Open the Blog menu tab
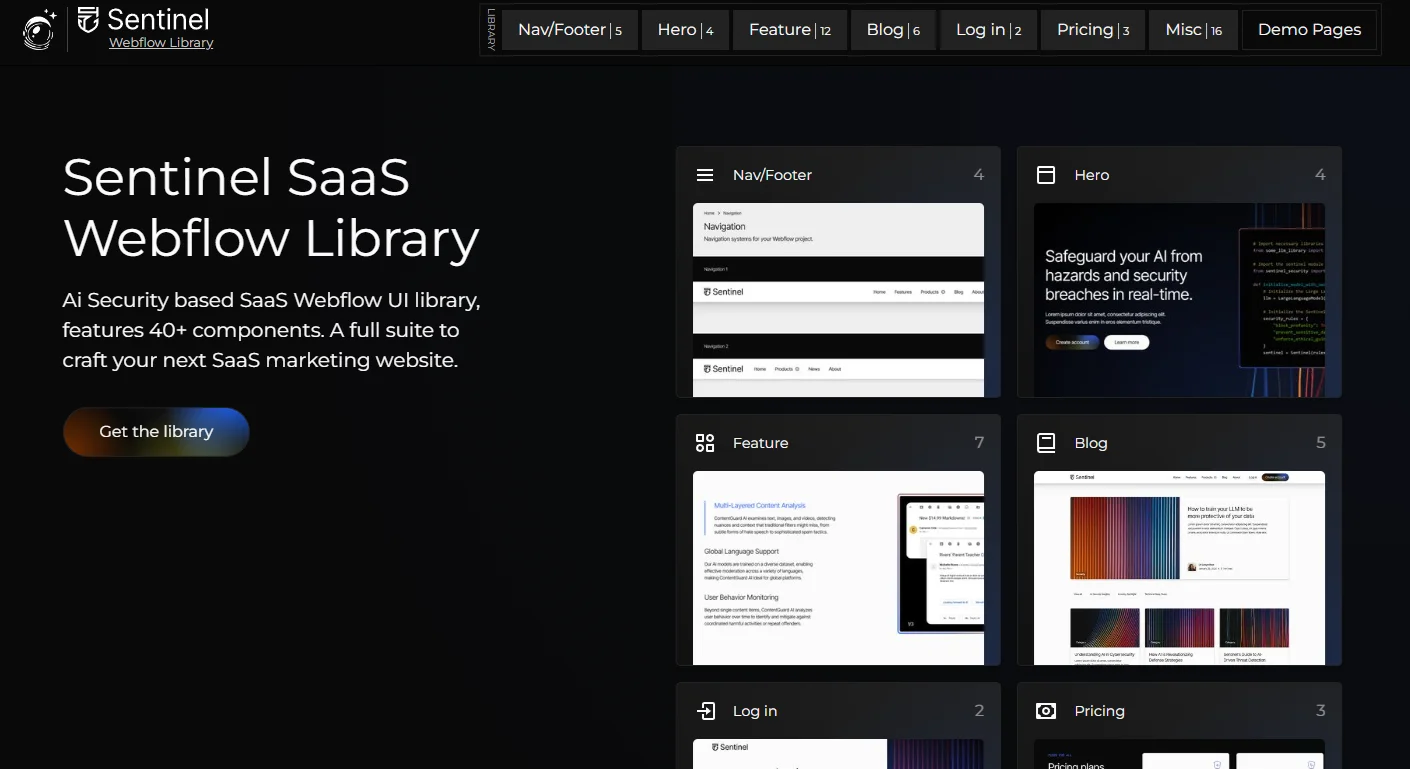Screen dimensions: 1410x769 tap(893, 30)
